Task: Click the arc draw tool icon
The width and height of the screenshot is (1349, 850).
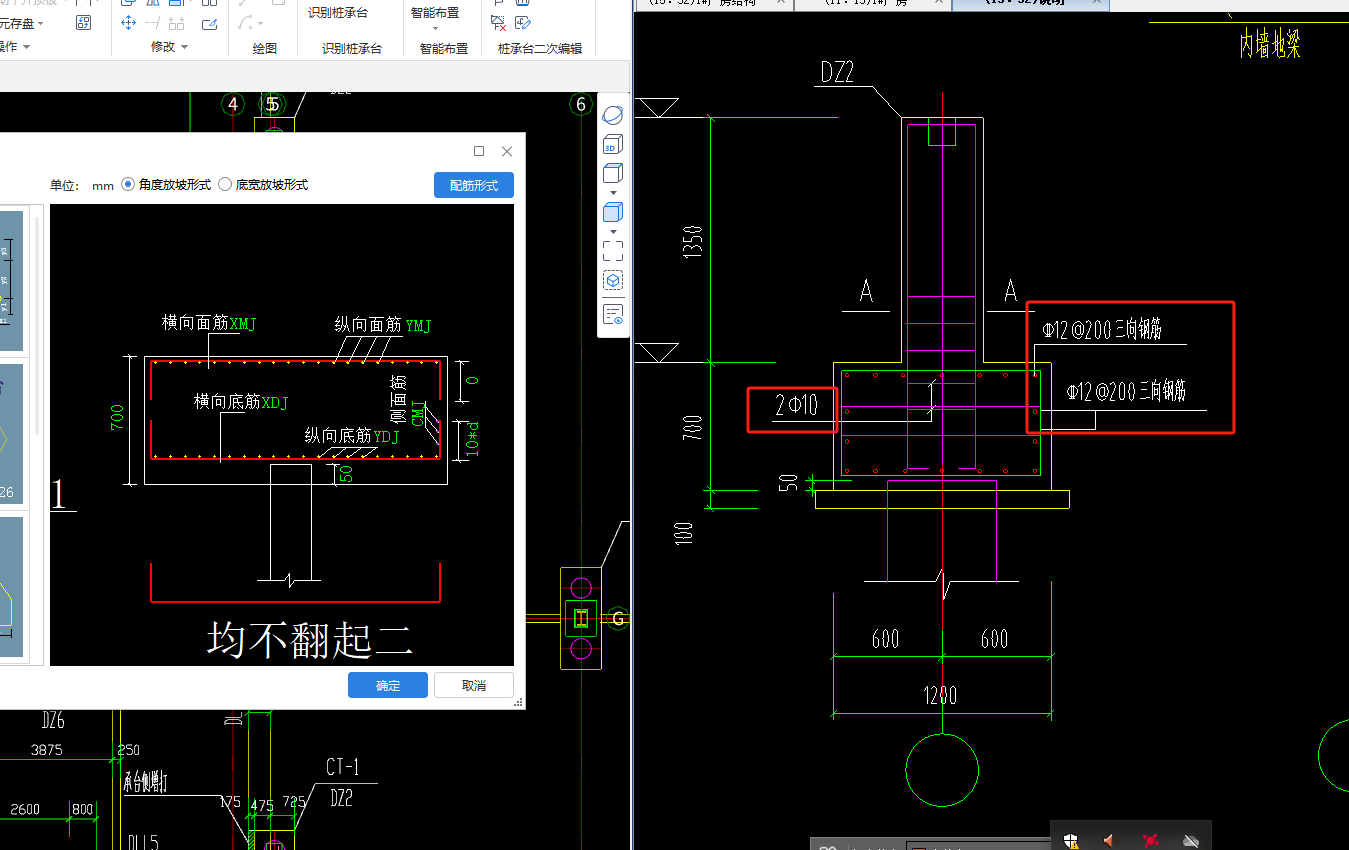Action: click(x=246, y=23)
